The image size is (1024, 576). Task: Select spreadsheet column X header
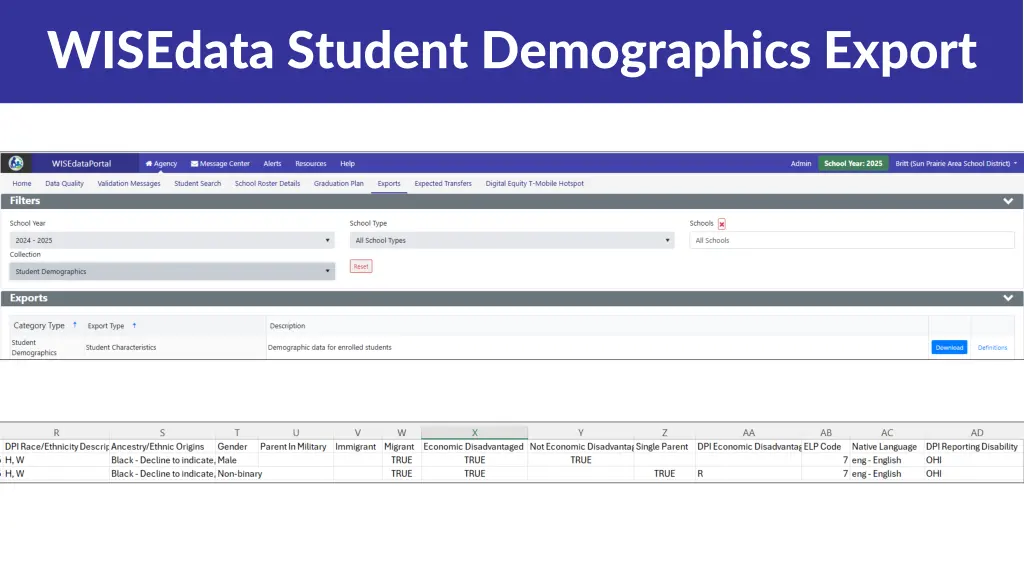click(x=474, y=432)
